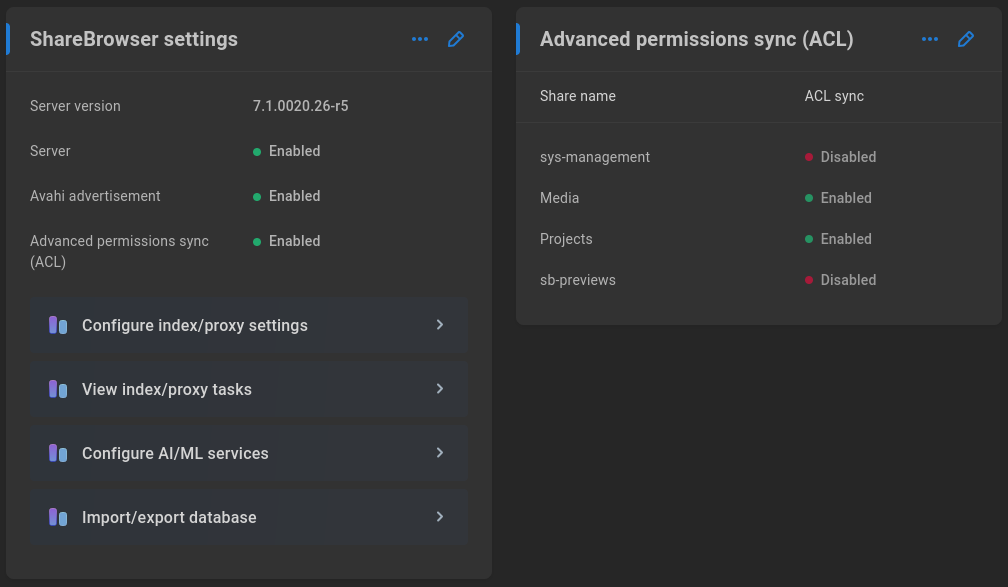The height and width of the screenshot is (587, 1008).
Task: Click the Avahi advertisement label
Action: (95, 196)
